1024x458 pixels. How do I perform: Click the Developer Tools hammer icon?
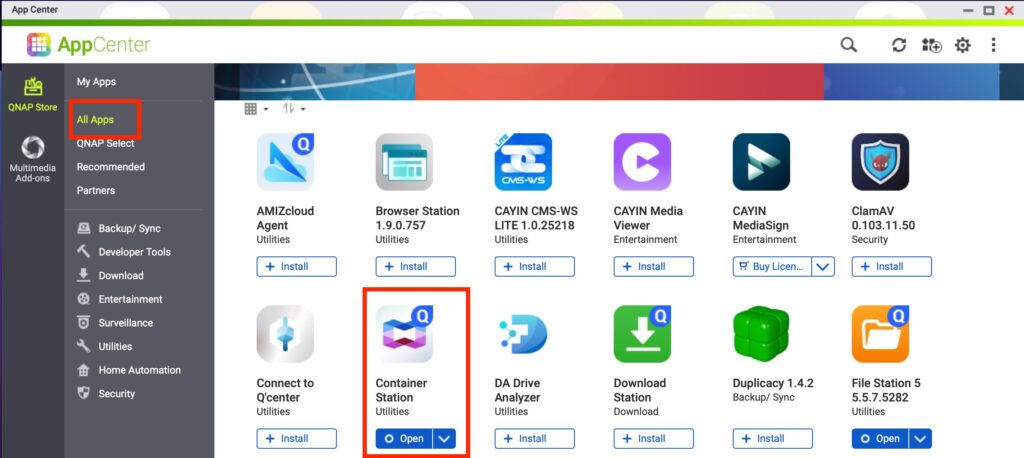click(84, 252)
